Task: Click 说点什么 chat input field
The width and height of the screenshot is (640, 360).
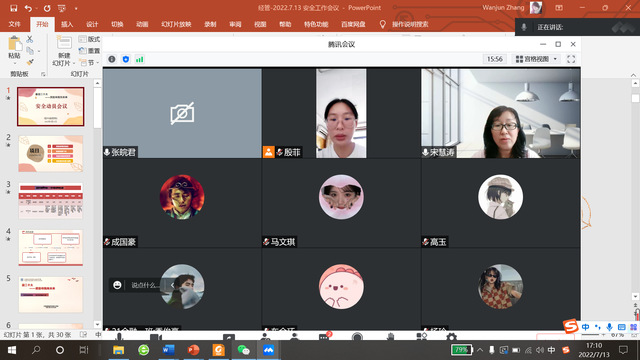Action: tap(145, 285)
